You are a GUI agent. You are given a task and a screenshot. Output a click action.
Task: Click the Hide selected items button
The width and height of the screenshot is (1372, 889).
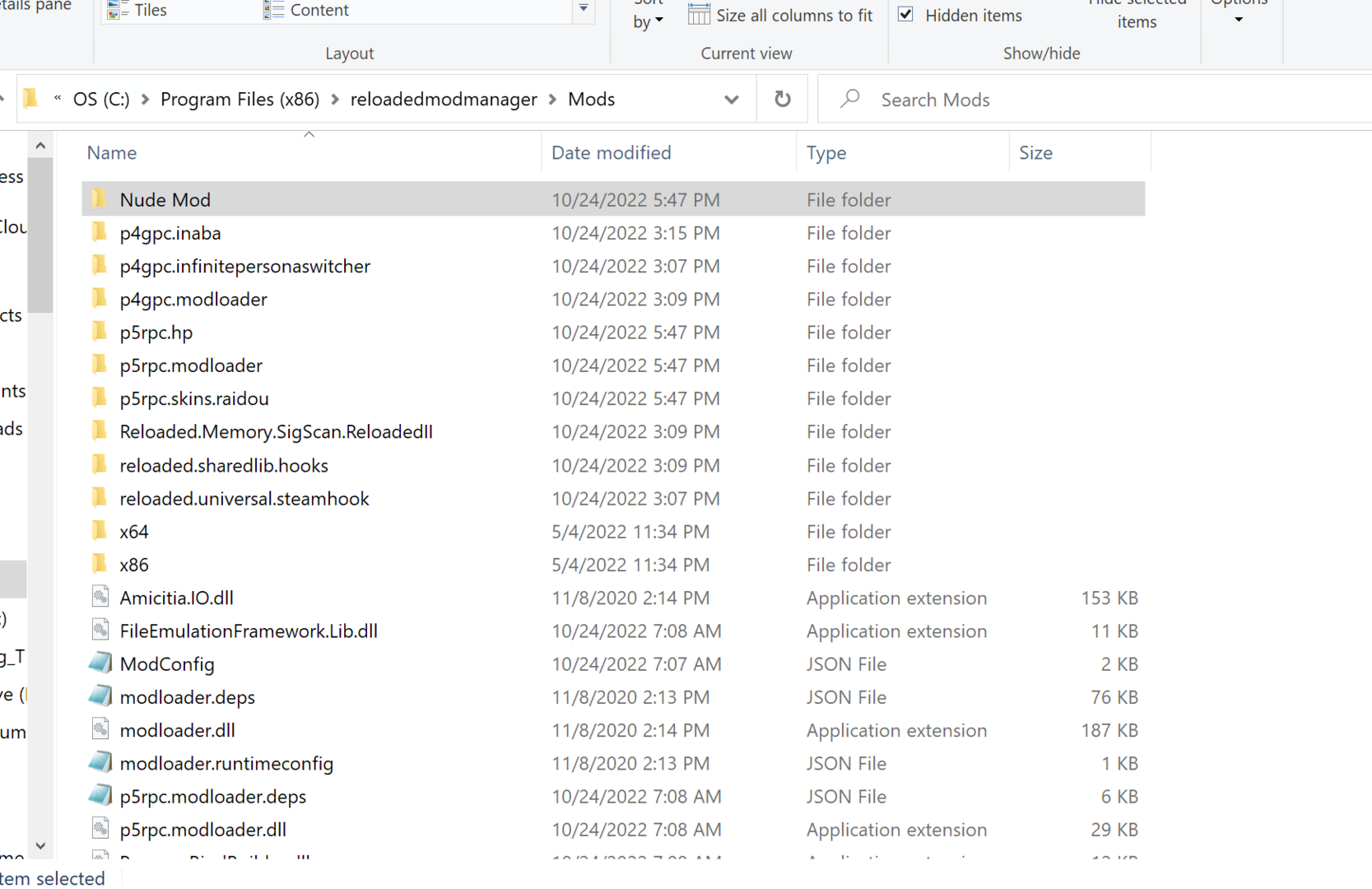point(1137,14)
